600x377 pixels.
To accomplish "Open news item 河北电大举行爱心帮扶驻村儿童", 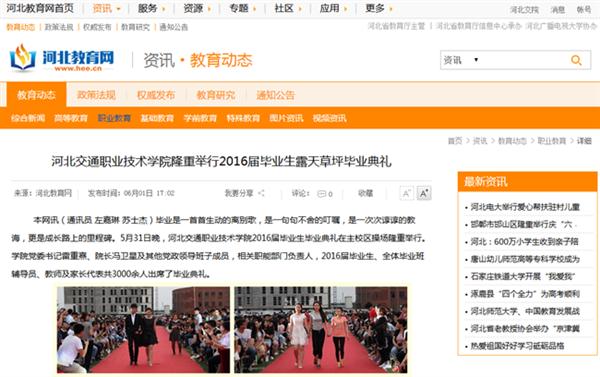I will [525, 207].
